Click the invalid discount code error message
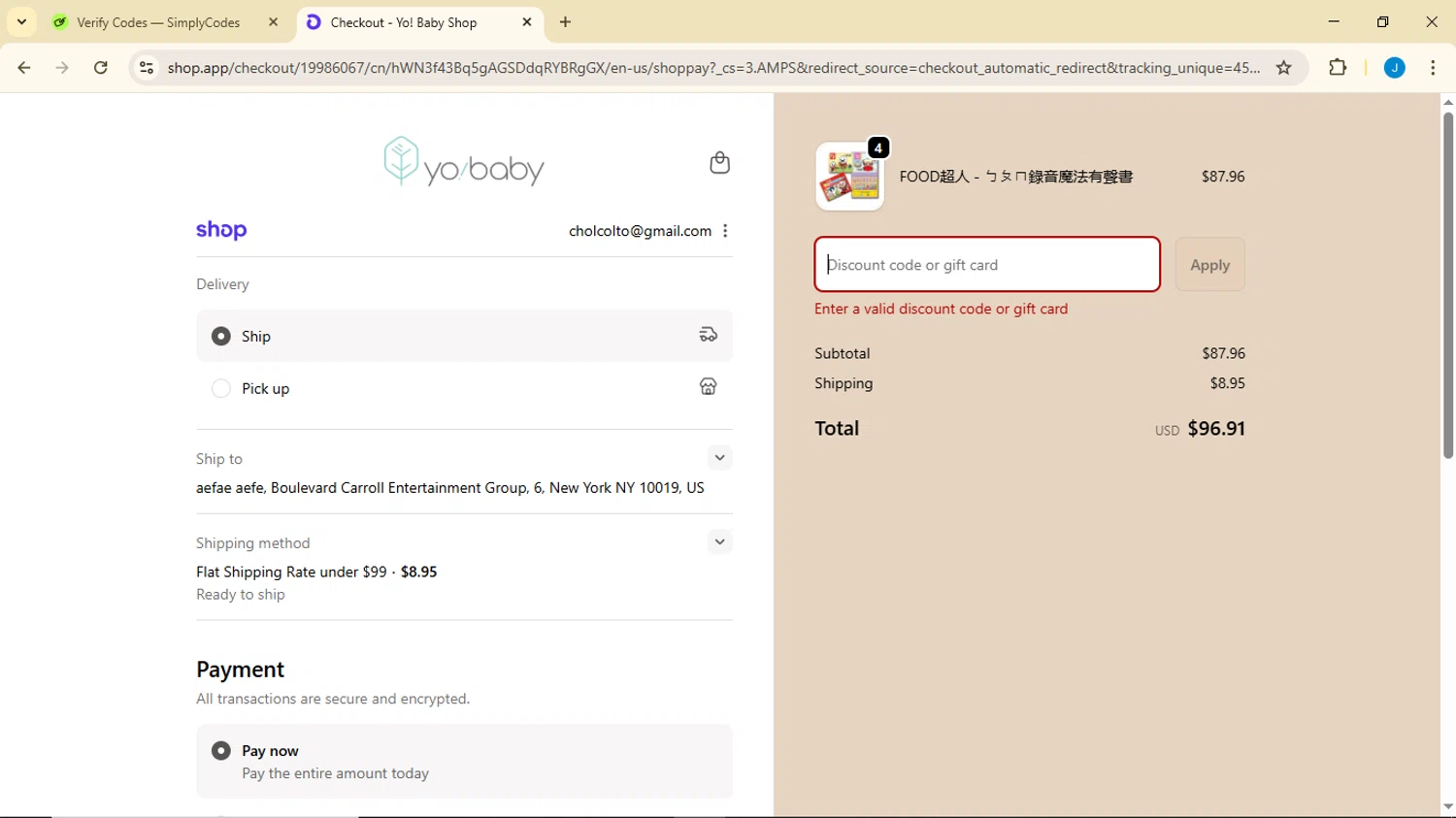Viewport: 1456px width, 818px height. click(941, 309)
